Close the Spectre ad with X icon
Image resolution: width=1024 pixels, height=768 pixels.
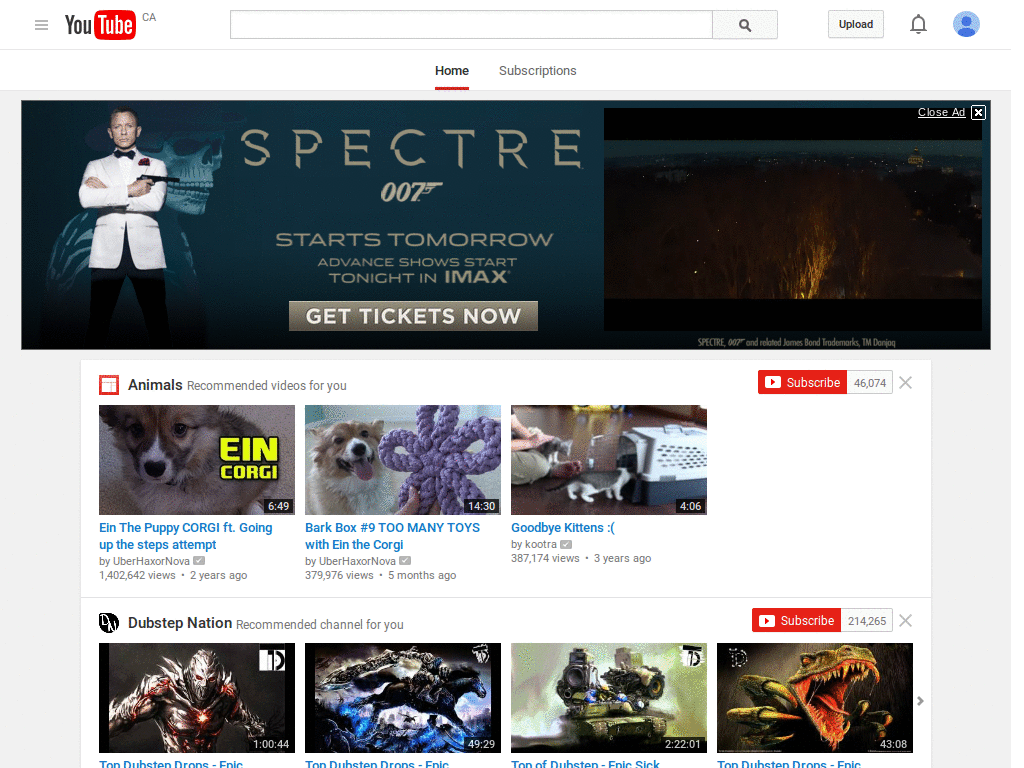point(978,112)
